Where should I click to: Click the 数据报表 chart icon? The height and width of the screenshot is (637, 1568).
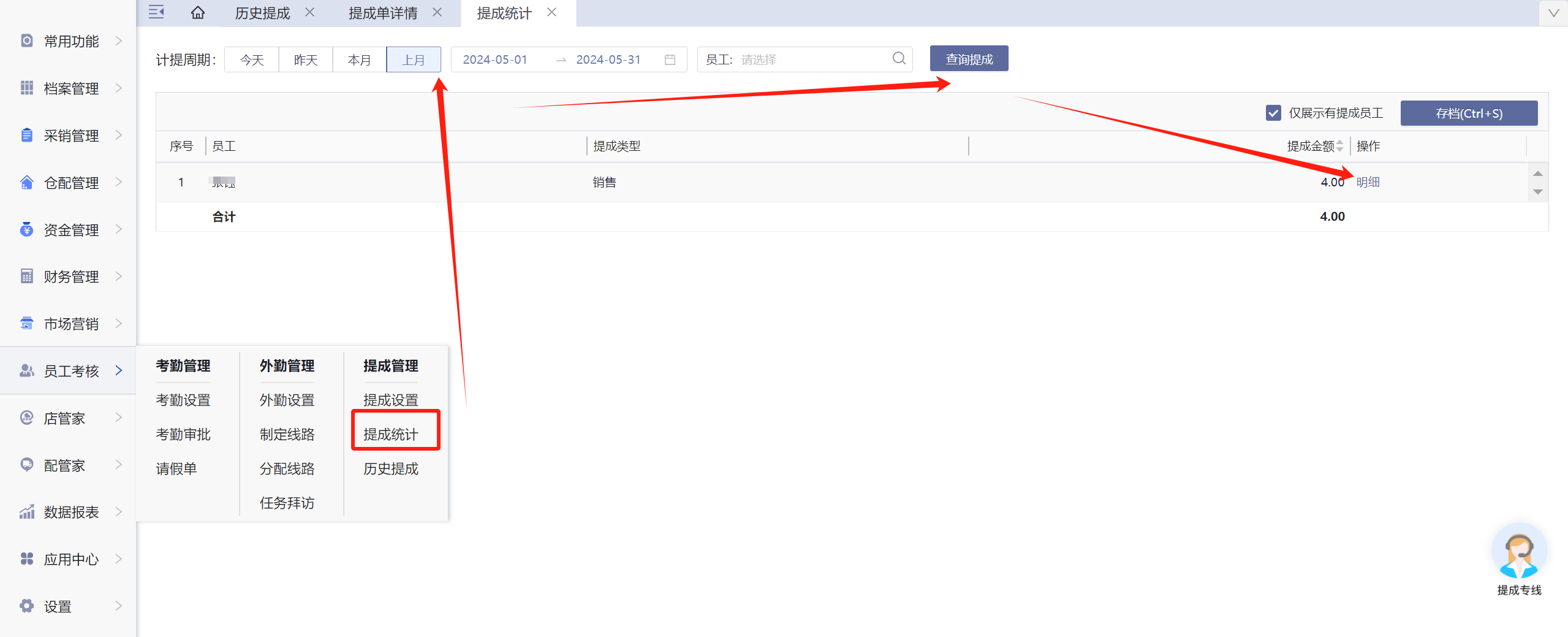click(27, 512)
